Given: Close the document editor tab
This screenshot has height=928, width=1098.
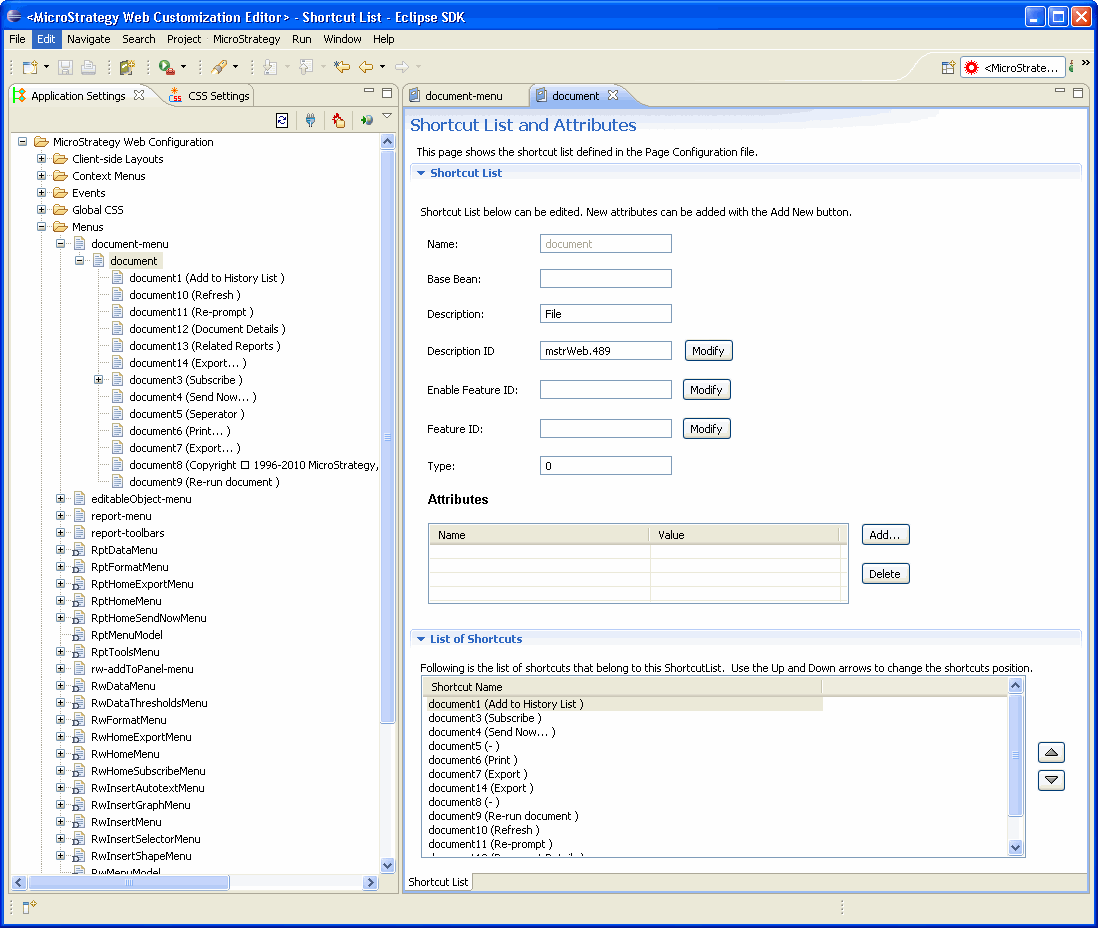Looking at the screenshot, I should pos(613,95).
